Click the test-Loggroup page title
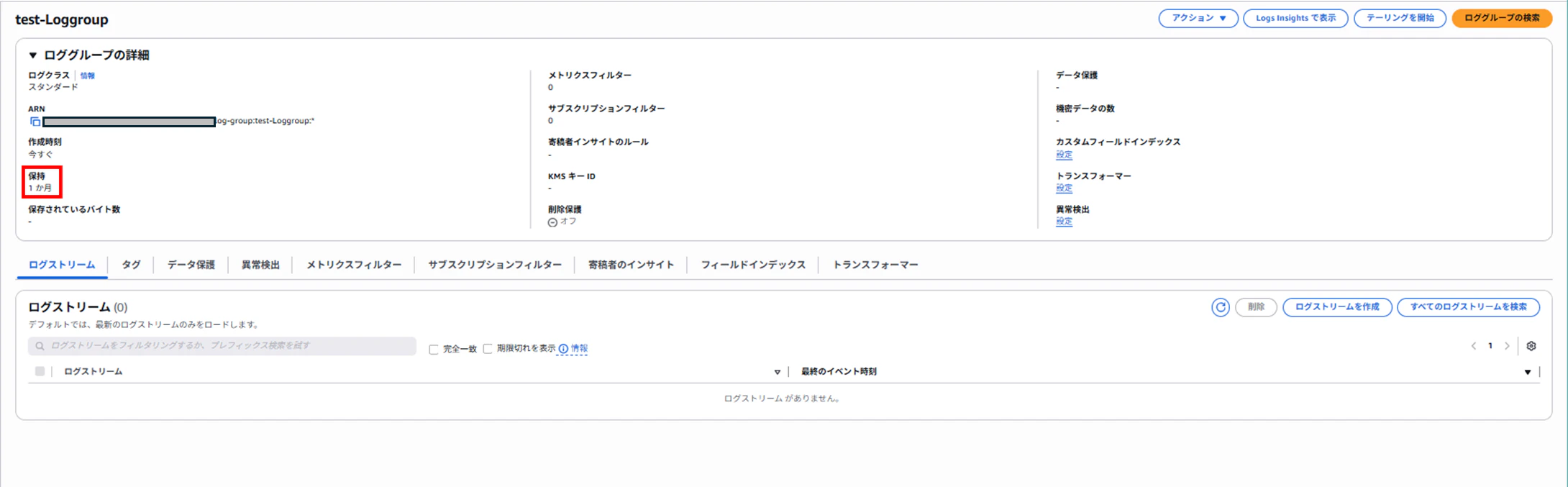 [62, 19]
